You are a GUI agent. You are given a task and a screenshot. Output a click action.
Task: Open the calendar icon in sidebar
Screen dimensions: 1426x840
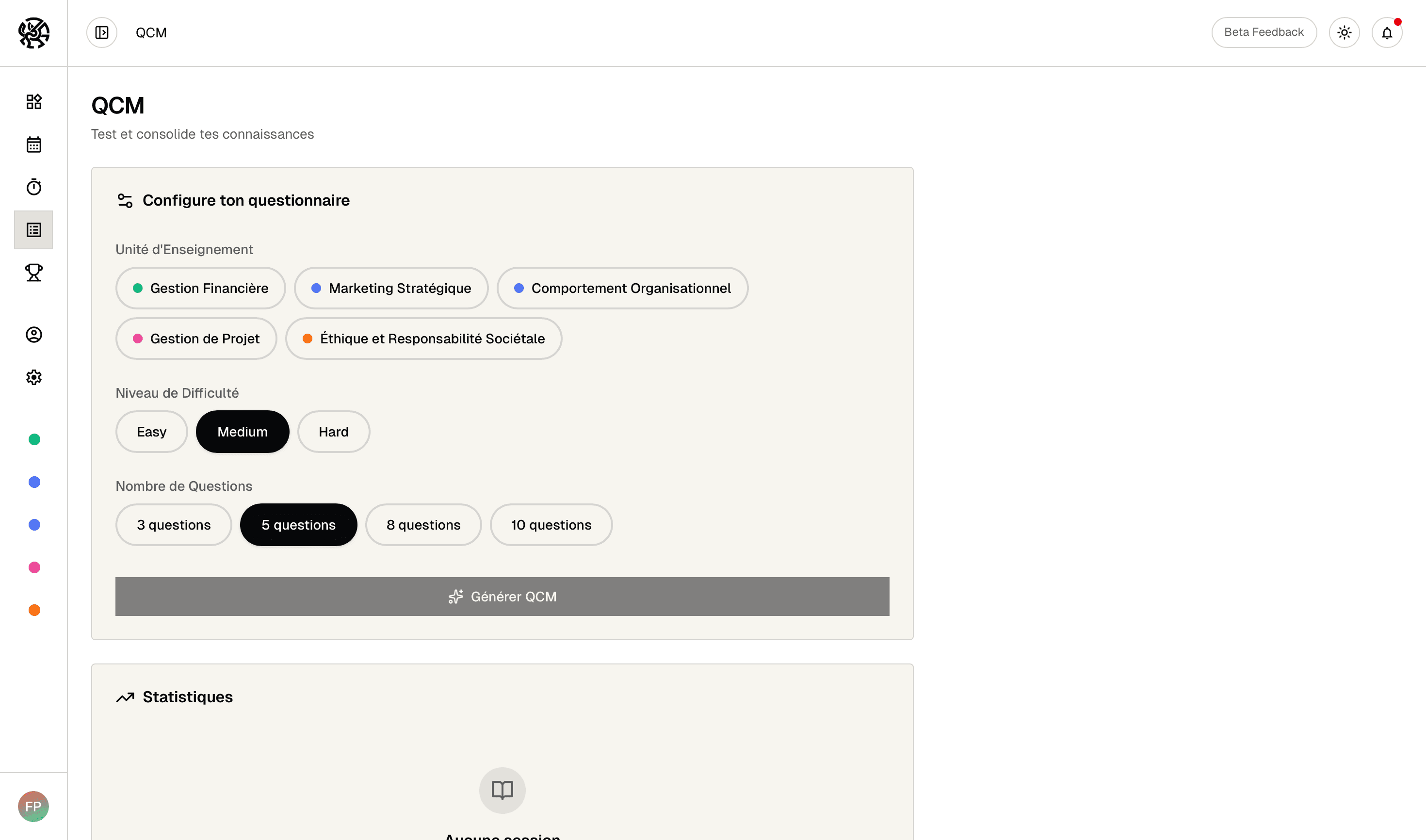[34, 145]
